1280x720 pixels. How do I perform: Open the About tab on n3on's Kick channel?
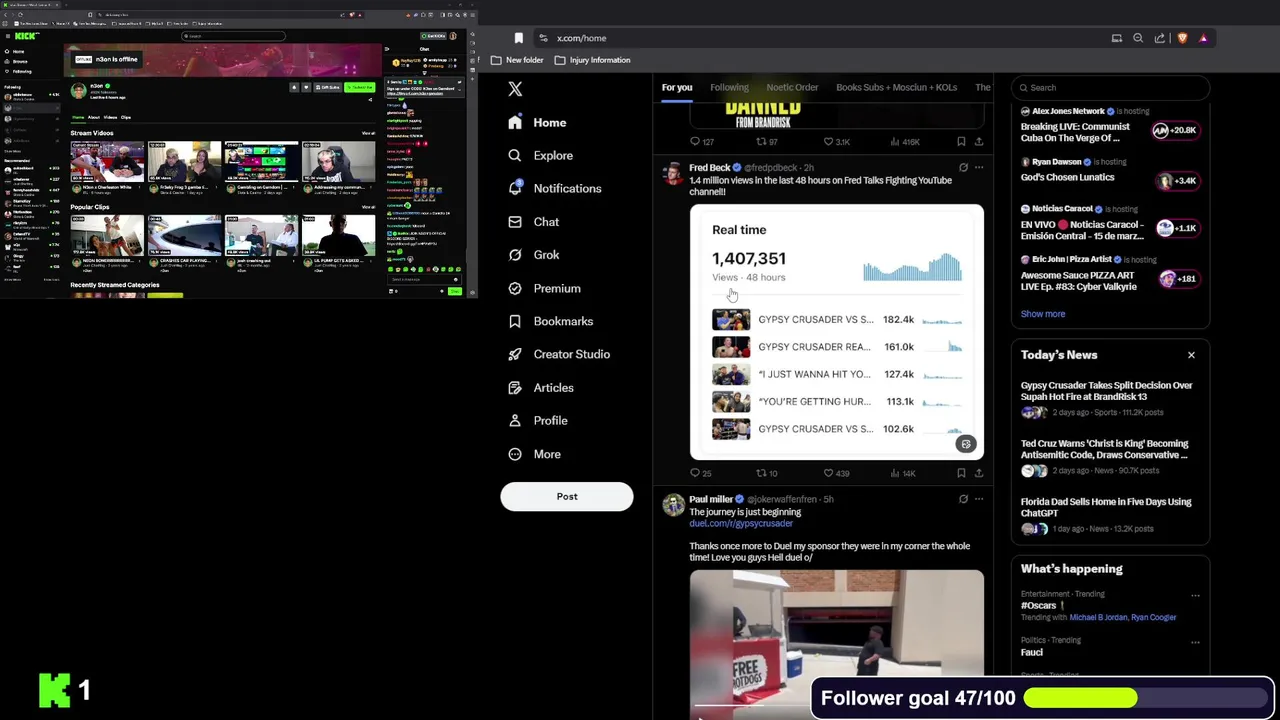(x=94, y=117)
